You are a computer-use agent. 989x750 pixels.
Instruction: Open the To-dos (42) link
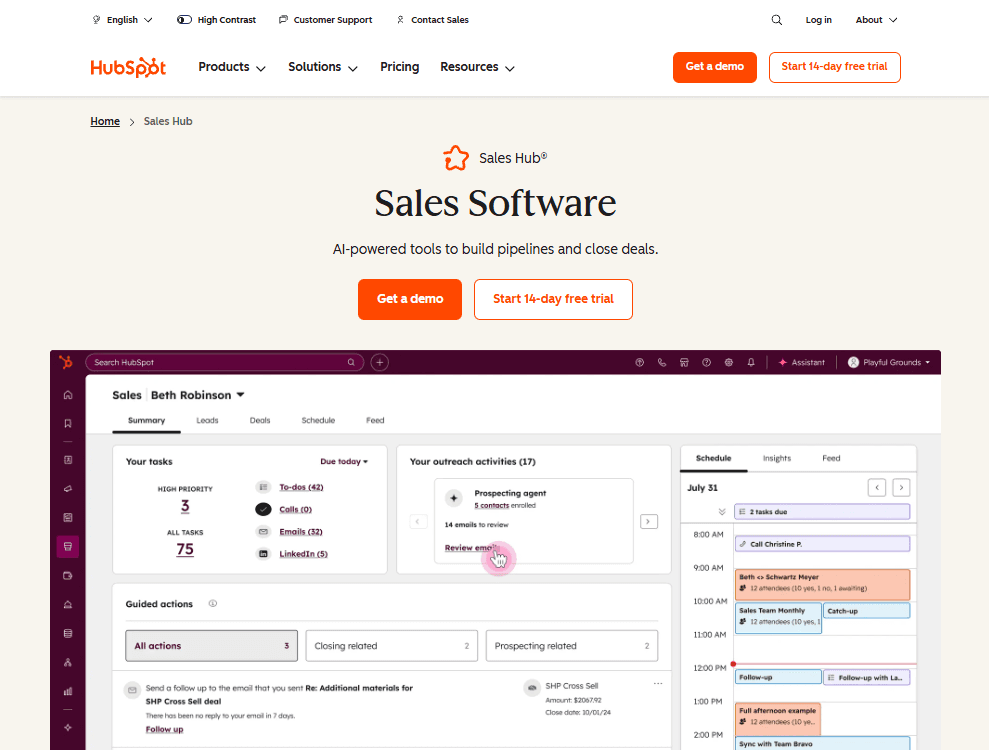(301, 487)
